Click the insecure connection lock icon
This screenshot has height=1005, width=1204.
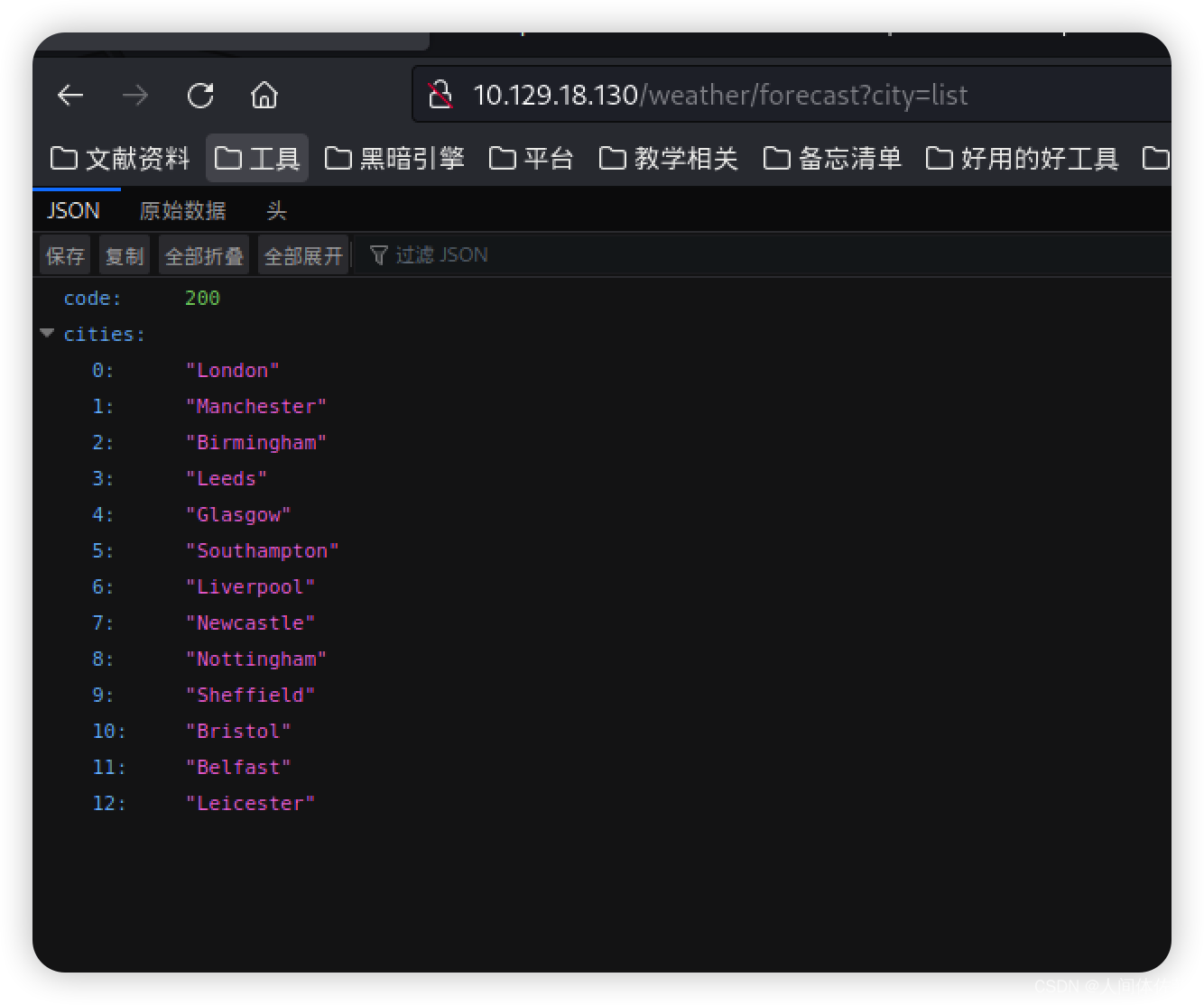(440, 95)
